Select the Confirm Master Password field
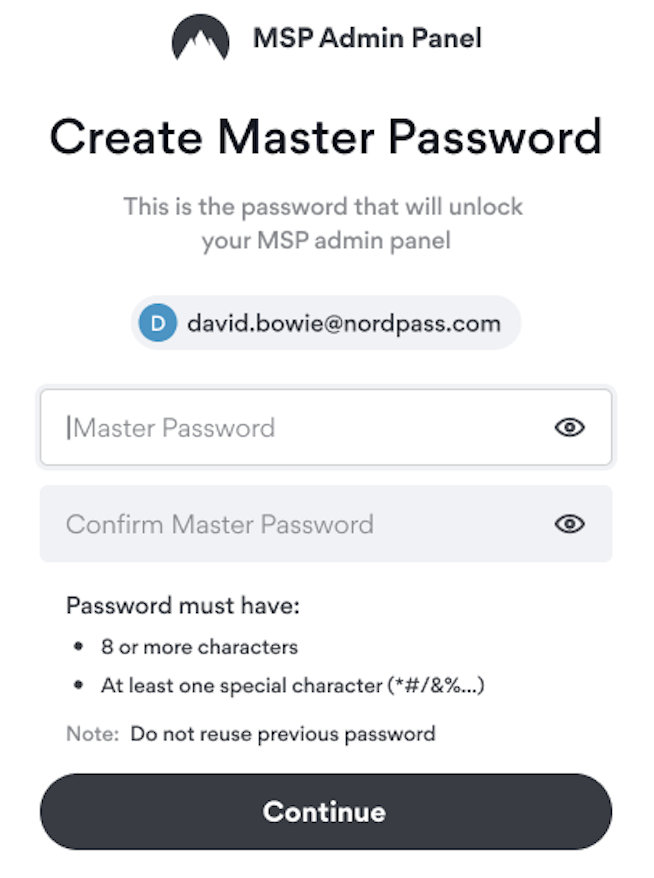Screen dimensions: 654x878 coord(326,524)
